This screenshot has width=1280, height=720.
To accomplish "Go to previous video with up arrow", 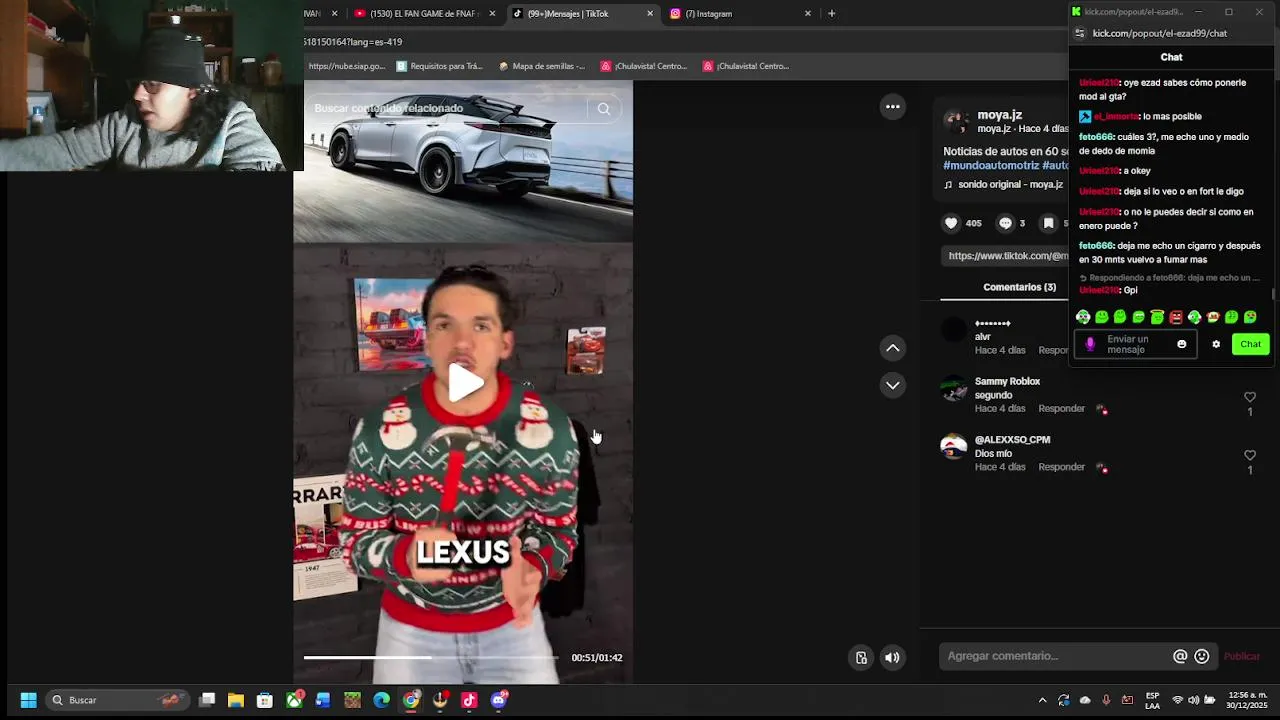I will 893,348.
